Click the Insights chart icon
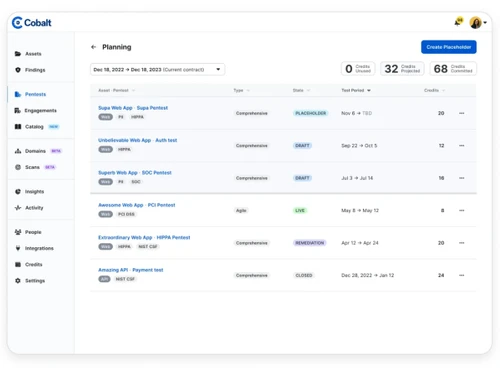This screenshot has height=375, width=500. tap(18, 191)
